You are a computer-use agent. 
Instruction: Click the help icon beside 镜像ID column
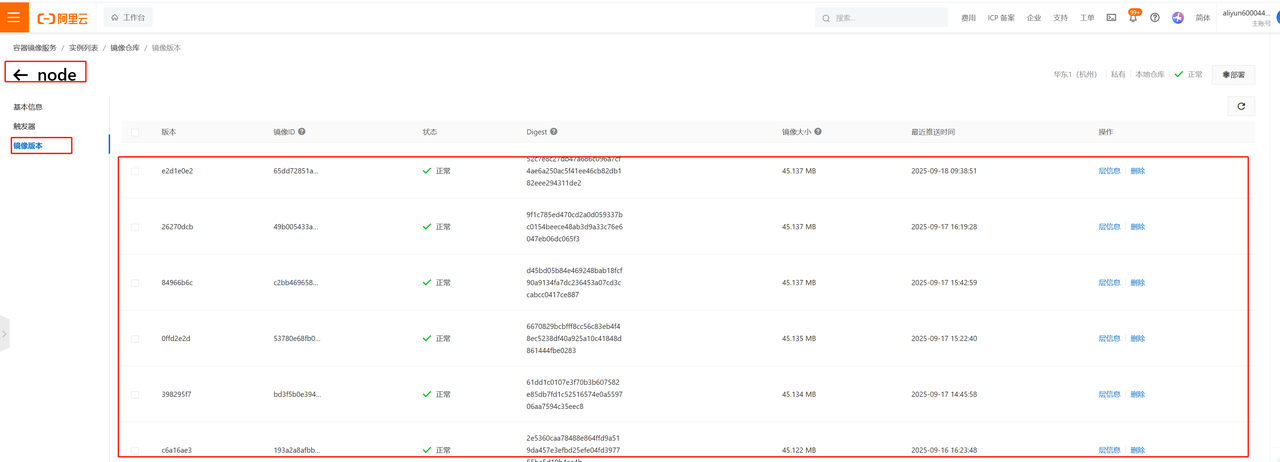point(302,132)
